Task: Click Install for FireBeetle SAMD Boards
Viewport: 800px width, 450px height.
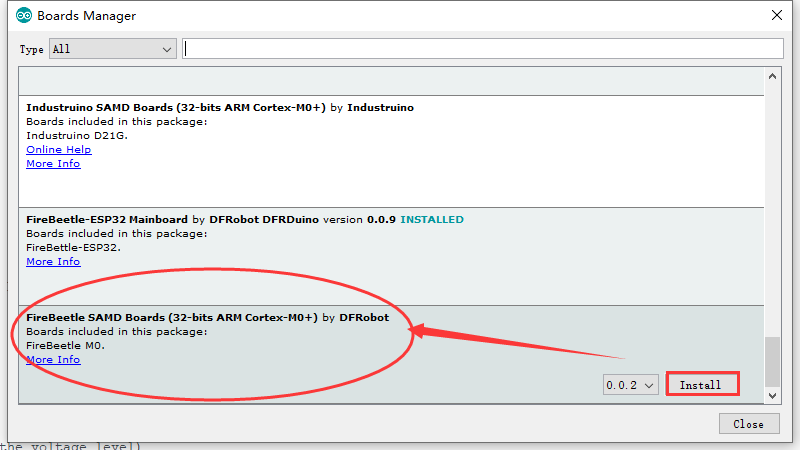Action: point(703,384)
